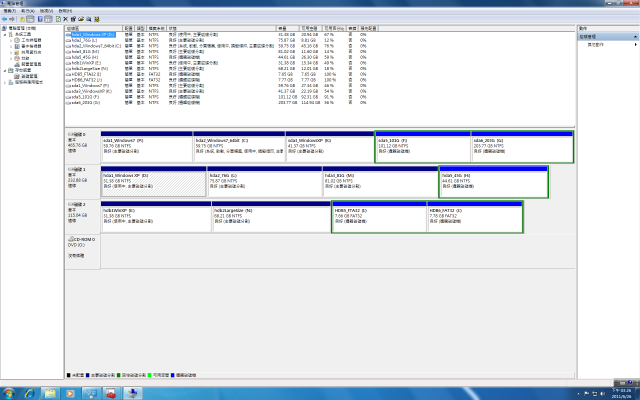
Task: Open the Windows Start menu orb
Action: pyautogui.click(x=8, y=393)
